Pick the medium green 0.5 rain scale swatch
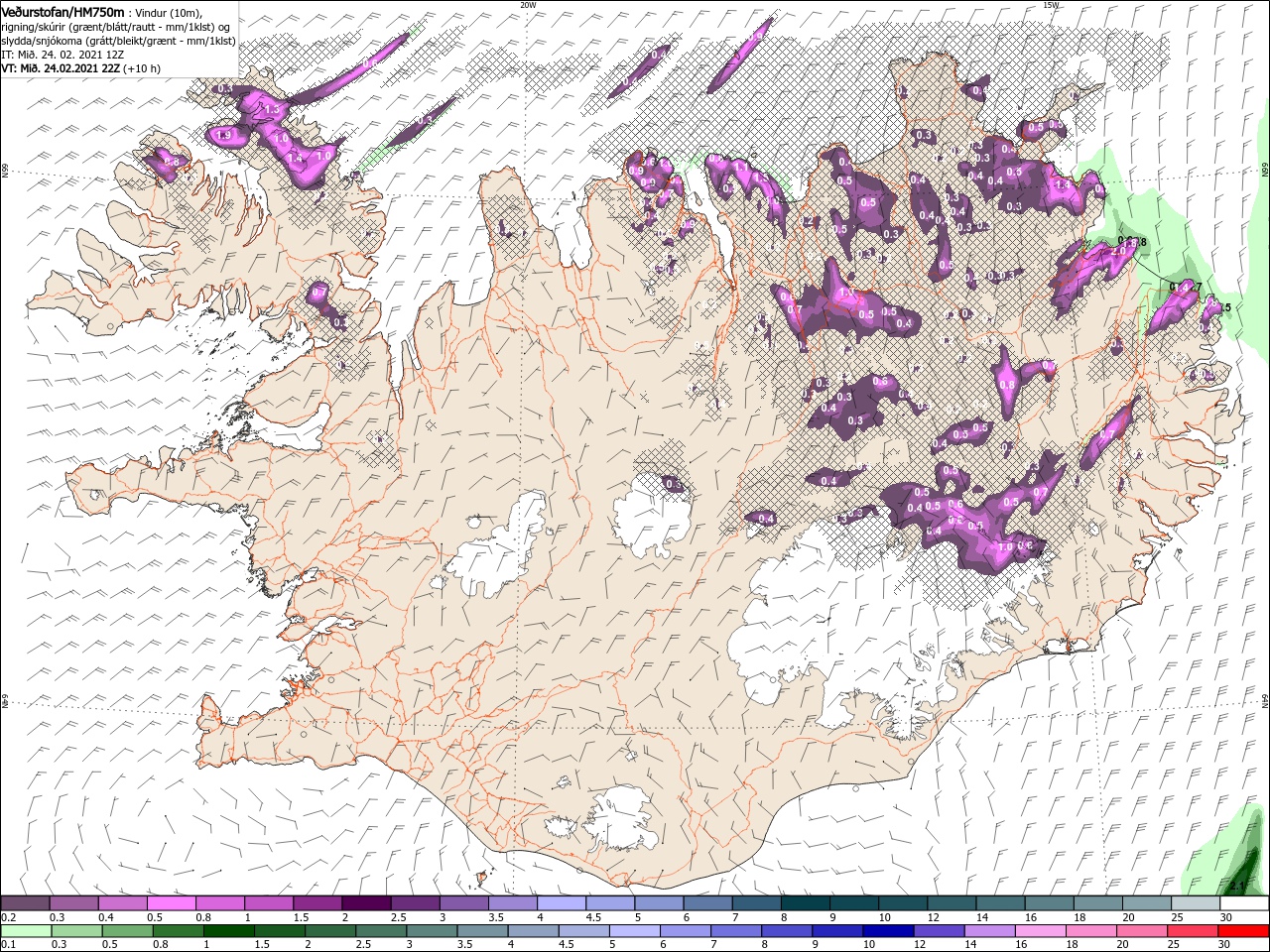 click(x=127, y=931)
